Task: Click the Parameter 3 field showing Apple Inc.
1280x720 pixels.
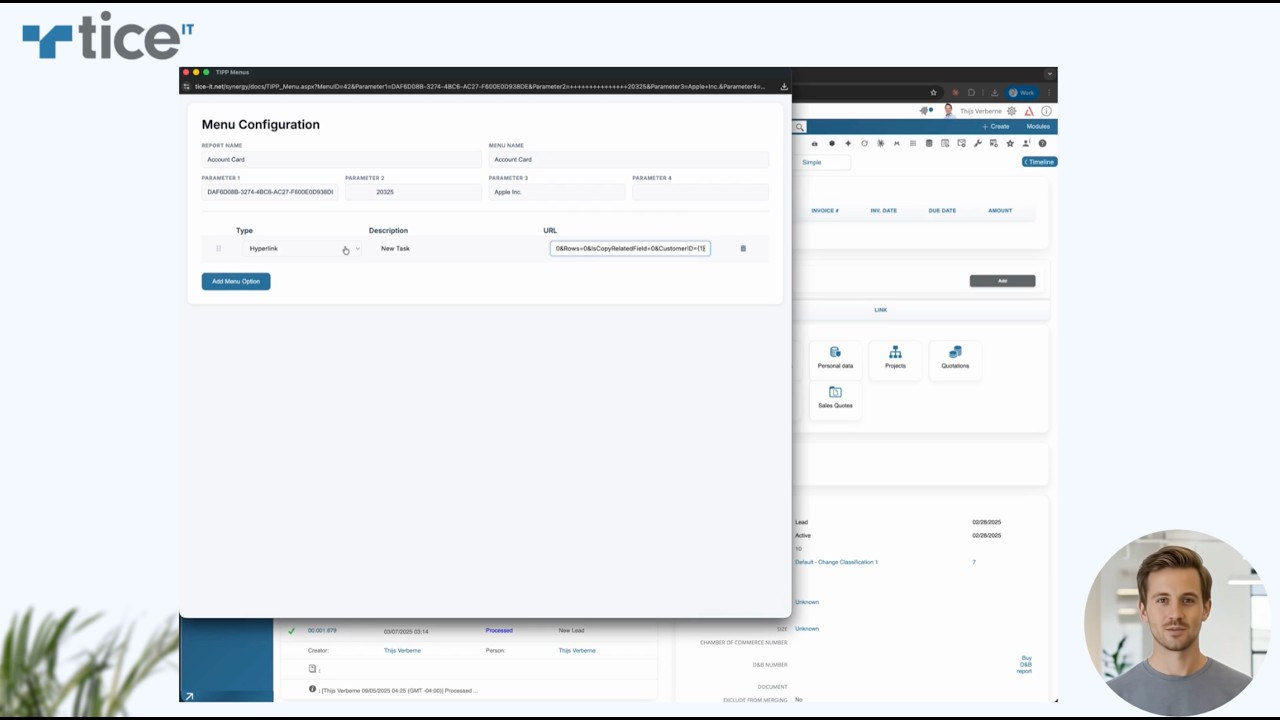Action: click(557, 192)
